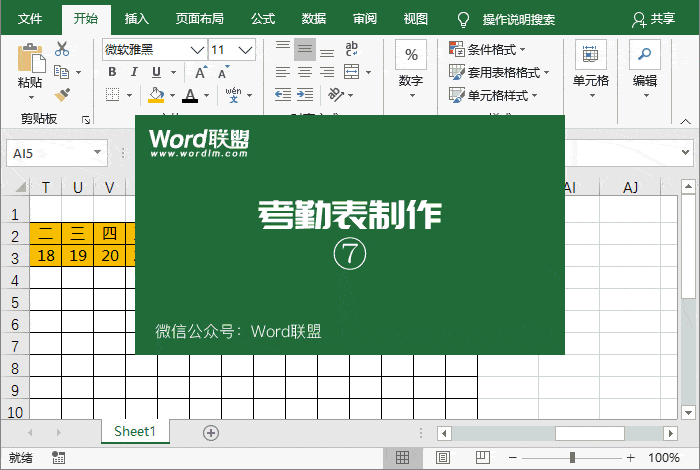
Task: Toggle Italic formatting
Action: pyautogui.click(x=134, y=72)
